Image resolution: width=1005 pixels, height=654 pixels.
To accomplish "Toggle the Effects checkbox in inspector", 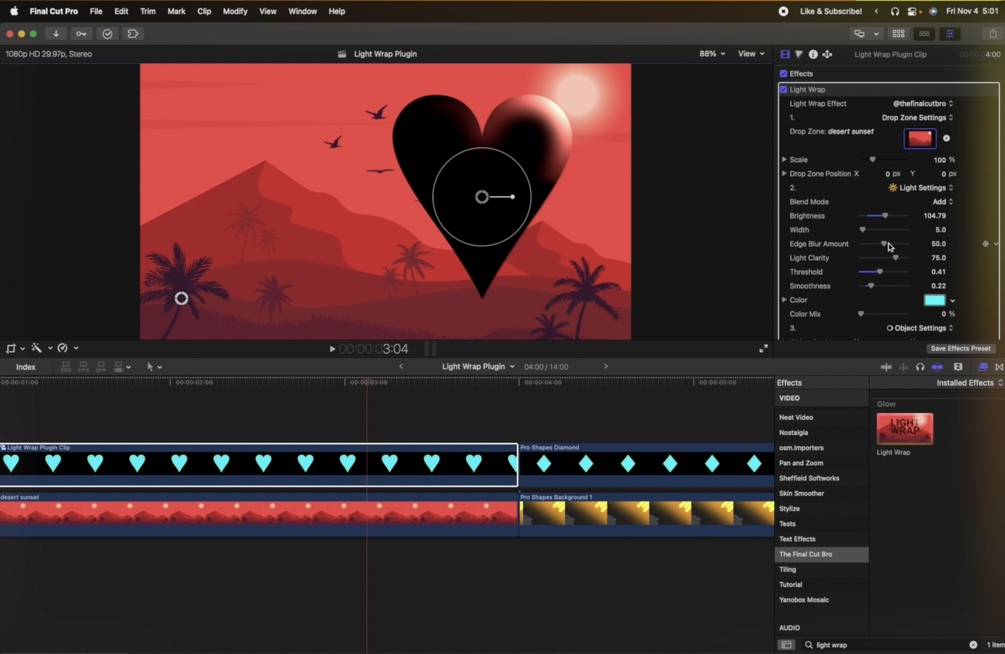I will pos(783,74).
